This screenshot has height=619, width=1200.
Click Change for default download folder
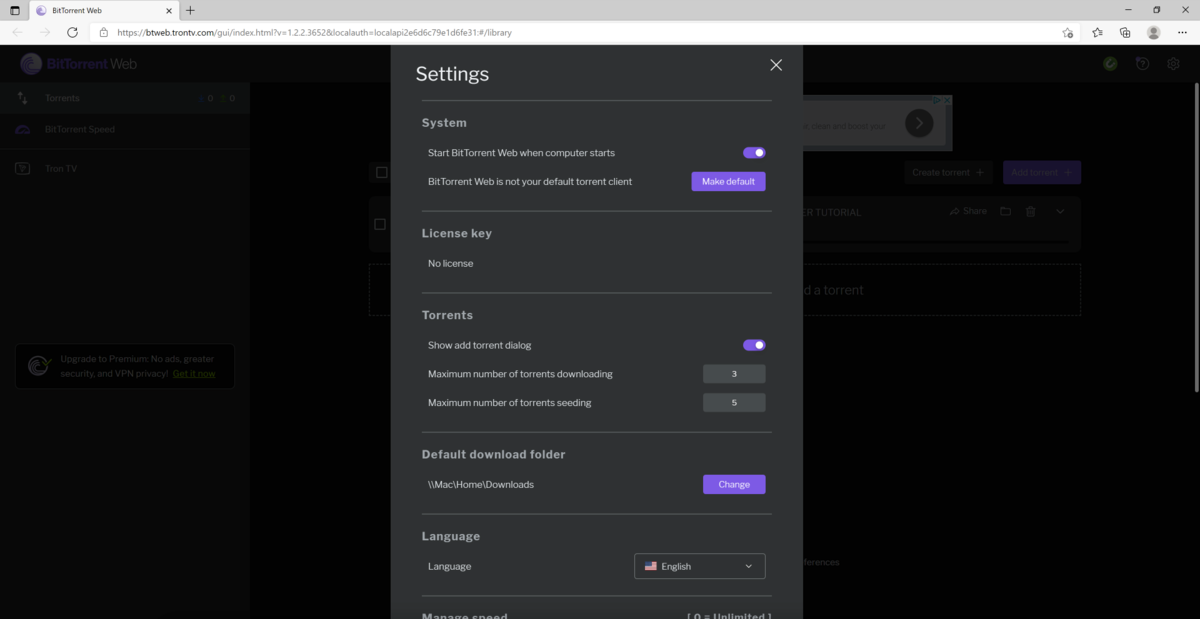[x=734, y=484]
